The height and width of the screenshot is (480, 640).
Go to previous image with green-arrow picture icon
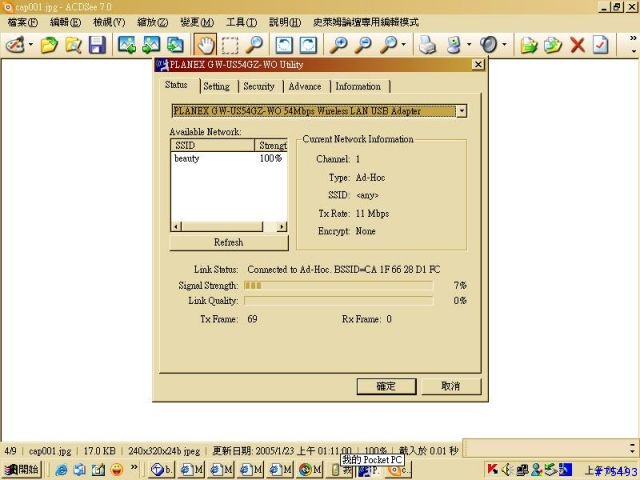pos(127,44)
